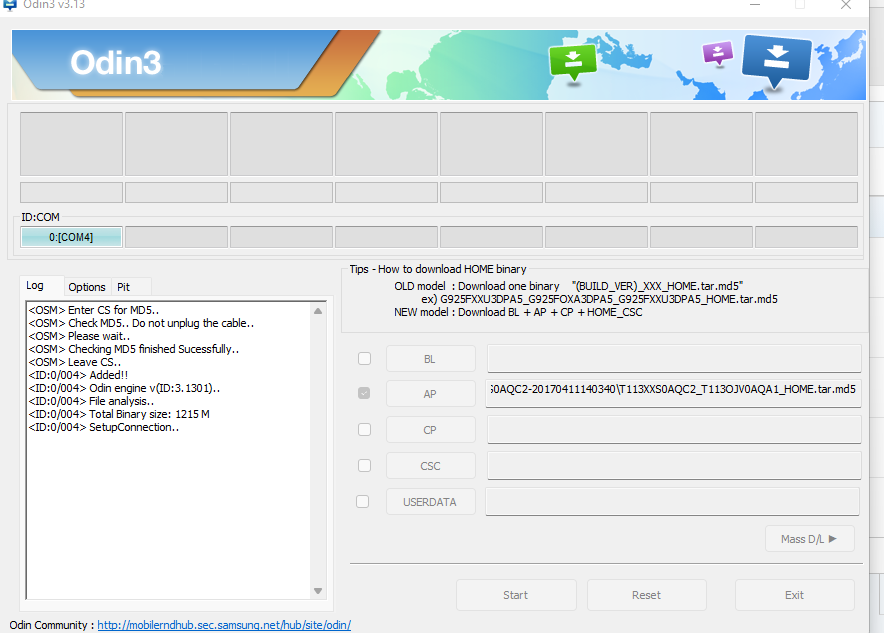Click the BL file path field
The width and height of the screenshot is (884, 633).
pos(674,358)
